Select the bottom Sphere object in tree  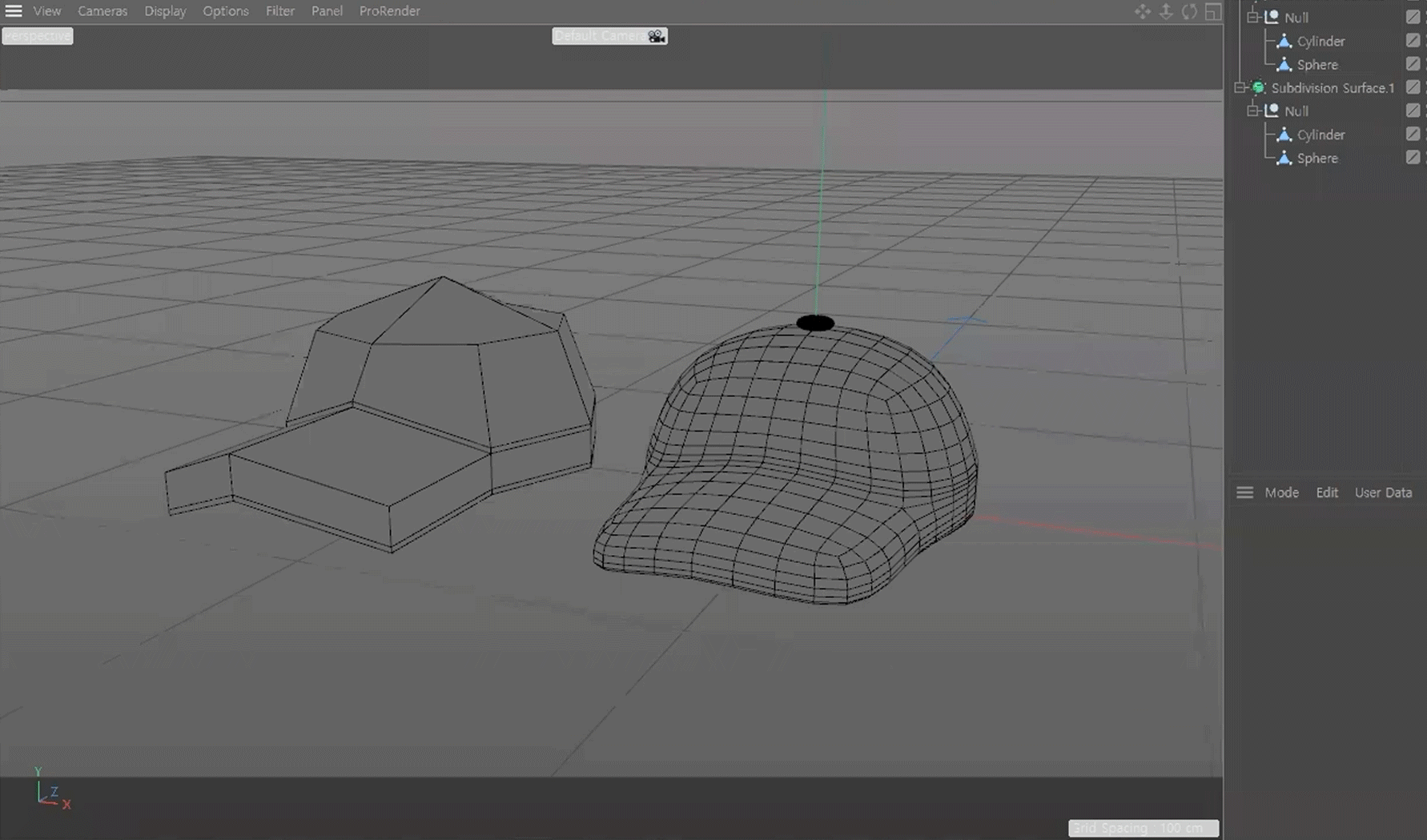click(x=1316, y=158)
